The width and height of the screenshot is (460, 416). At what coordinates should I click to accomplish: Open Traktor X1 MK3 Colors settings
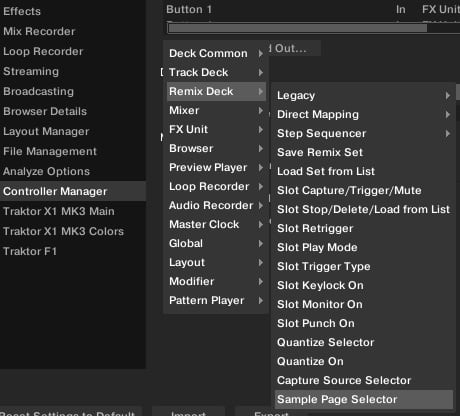pyautogui.click(x=73, y=231)
